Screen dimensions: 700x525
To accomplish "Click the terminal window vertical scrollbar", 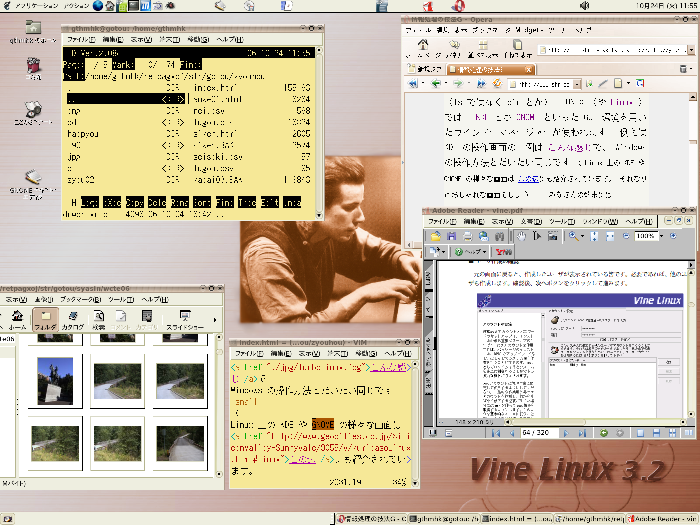I will click(319, 132).
